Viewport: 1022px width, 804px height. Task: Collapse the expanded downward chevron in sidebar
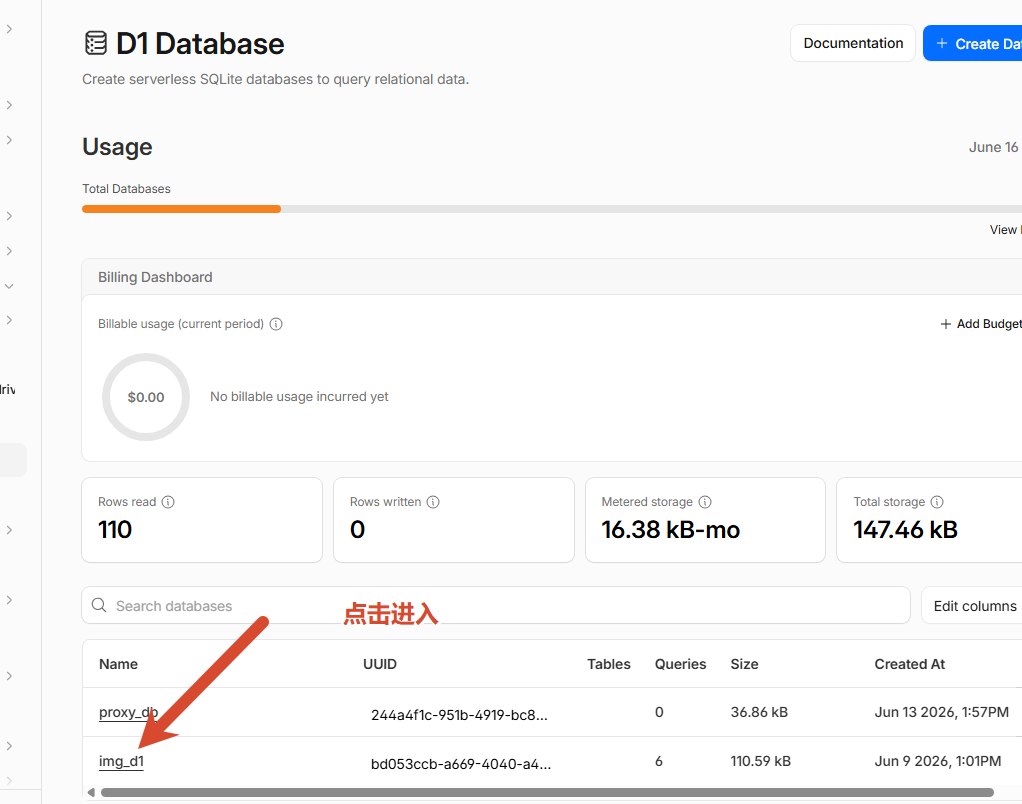click(x=9, y=285)
